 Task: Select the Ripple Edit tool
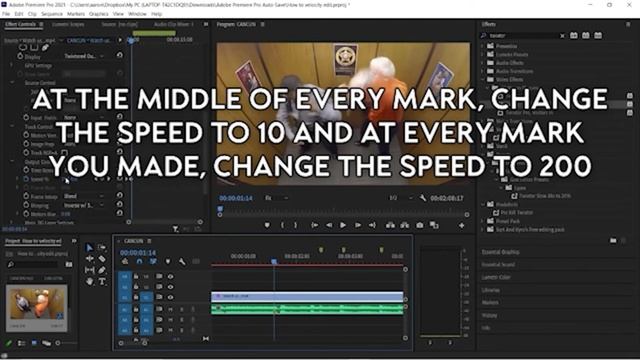click(89, 259)
